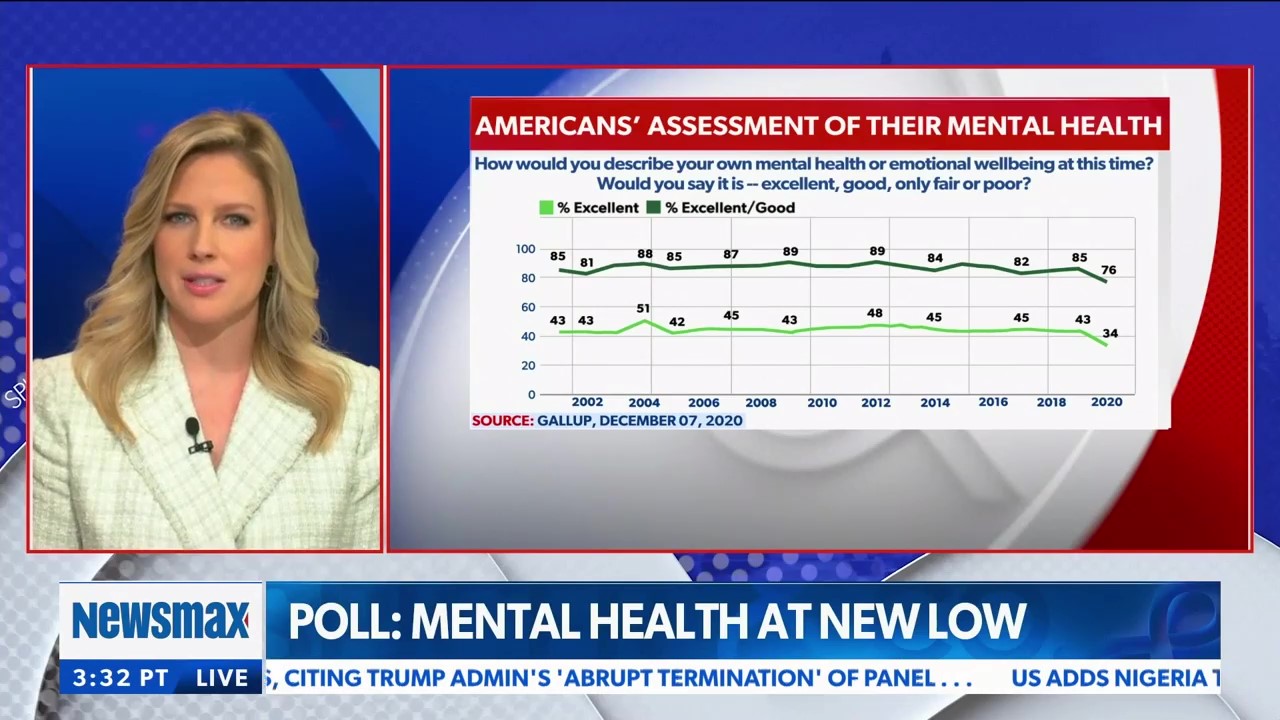Click the data label 87 near 2007
This screenshot has height=720, width=1280.
(x=731, y=255)
